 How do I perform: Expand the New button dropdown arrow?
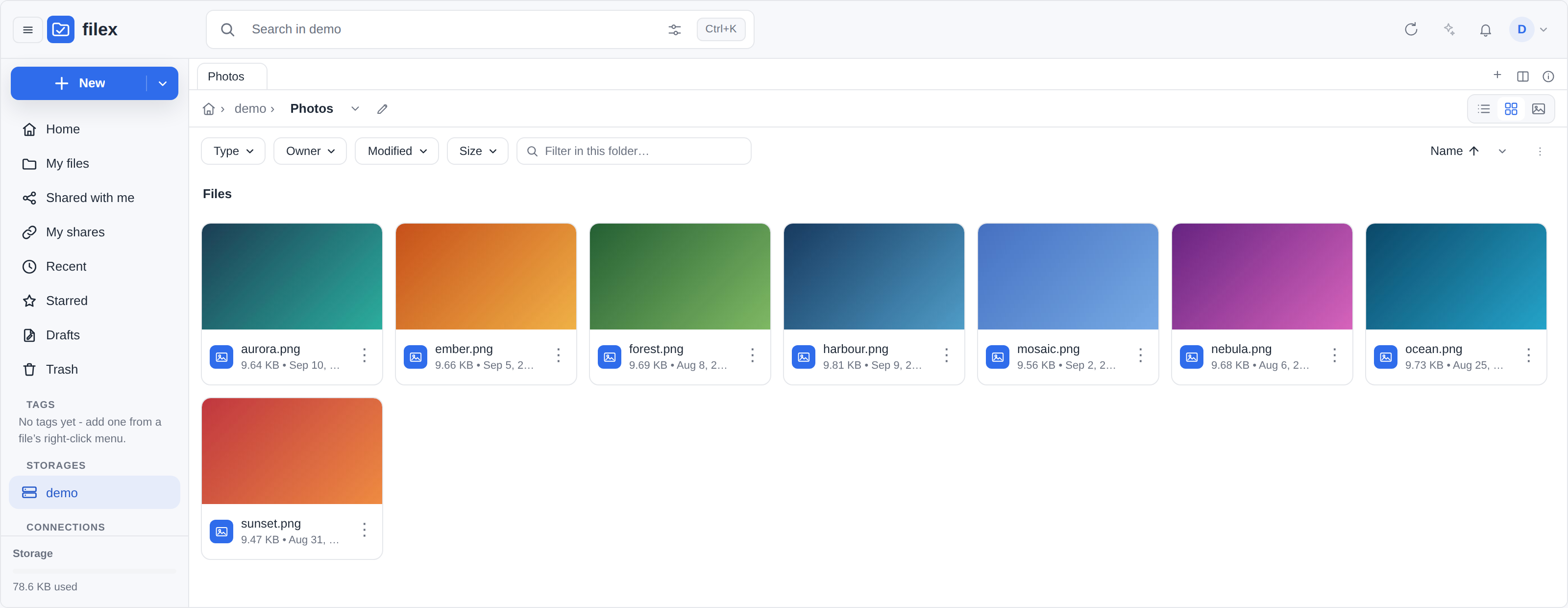(163, 83)
